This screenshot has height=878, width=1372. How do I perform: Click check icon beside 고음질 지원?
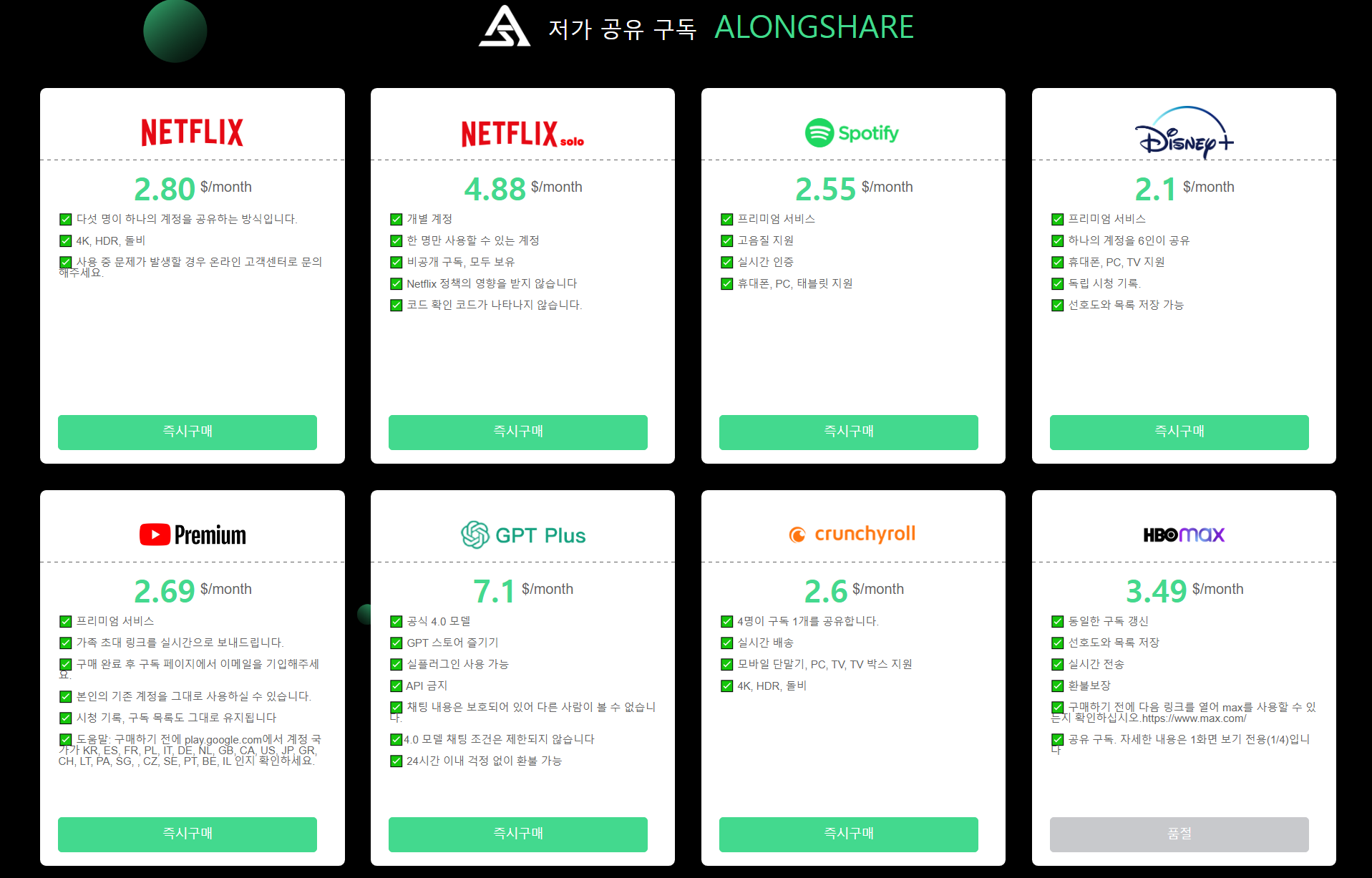(726, 241)
